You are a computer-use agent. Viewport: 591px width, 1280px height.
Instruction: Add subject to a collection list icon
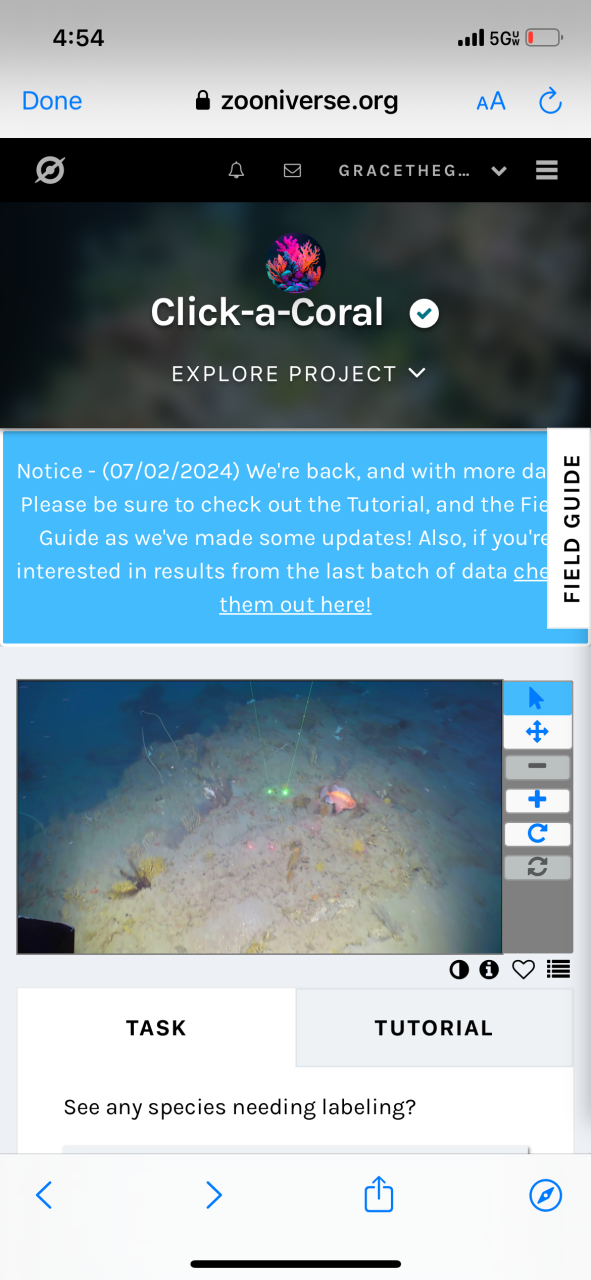[559, 969]
